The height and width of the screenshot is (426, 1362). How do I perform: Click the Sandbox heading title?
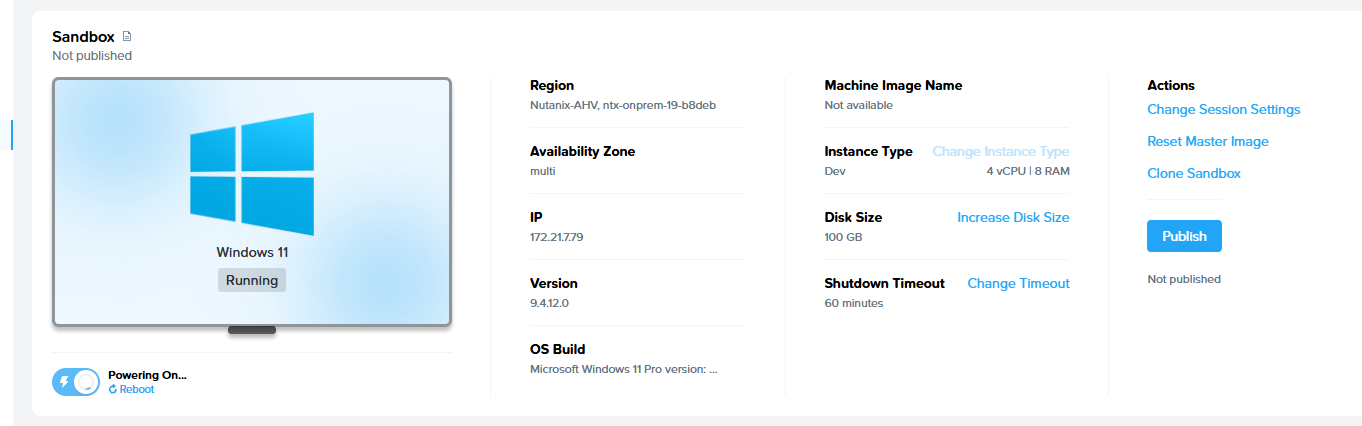pyautogui.click(x=83, y=37)
